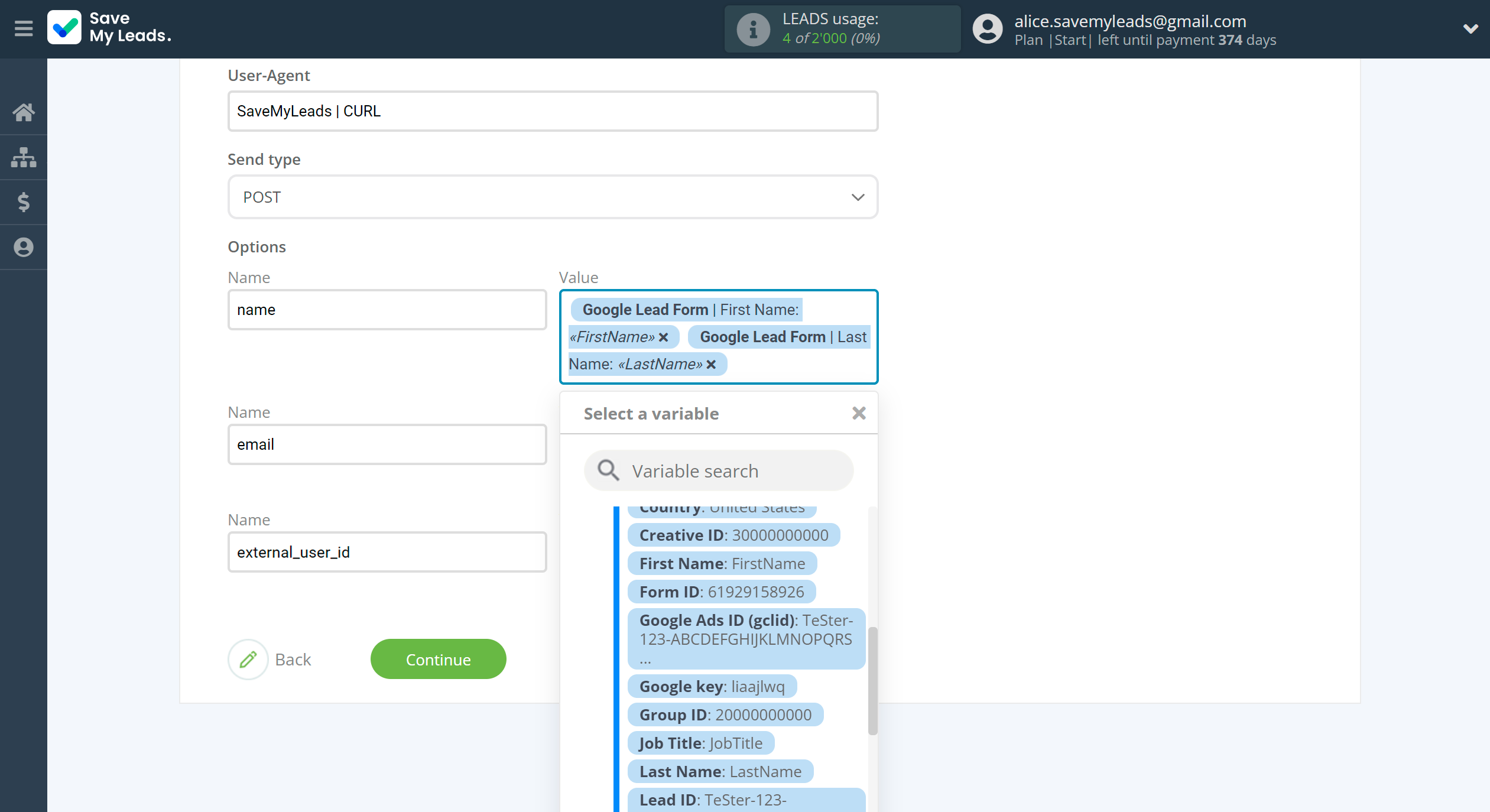
Task: Click the Save My Leads logo
Action: pos(110,28)
